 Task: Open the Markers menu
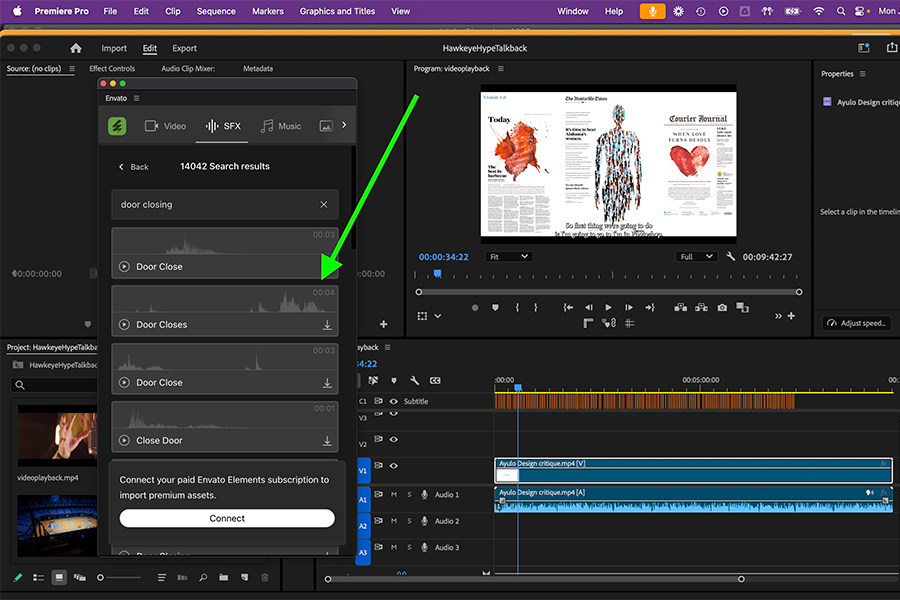click(267, 11)
